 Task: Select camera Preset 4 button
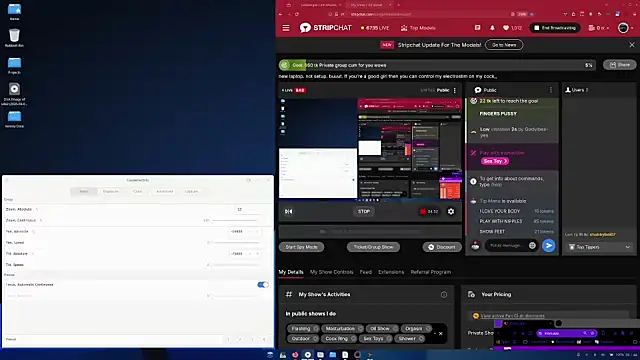pos(264,339)
